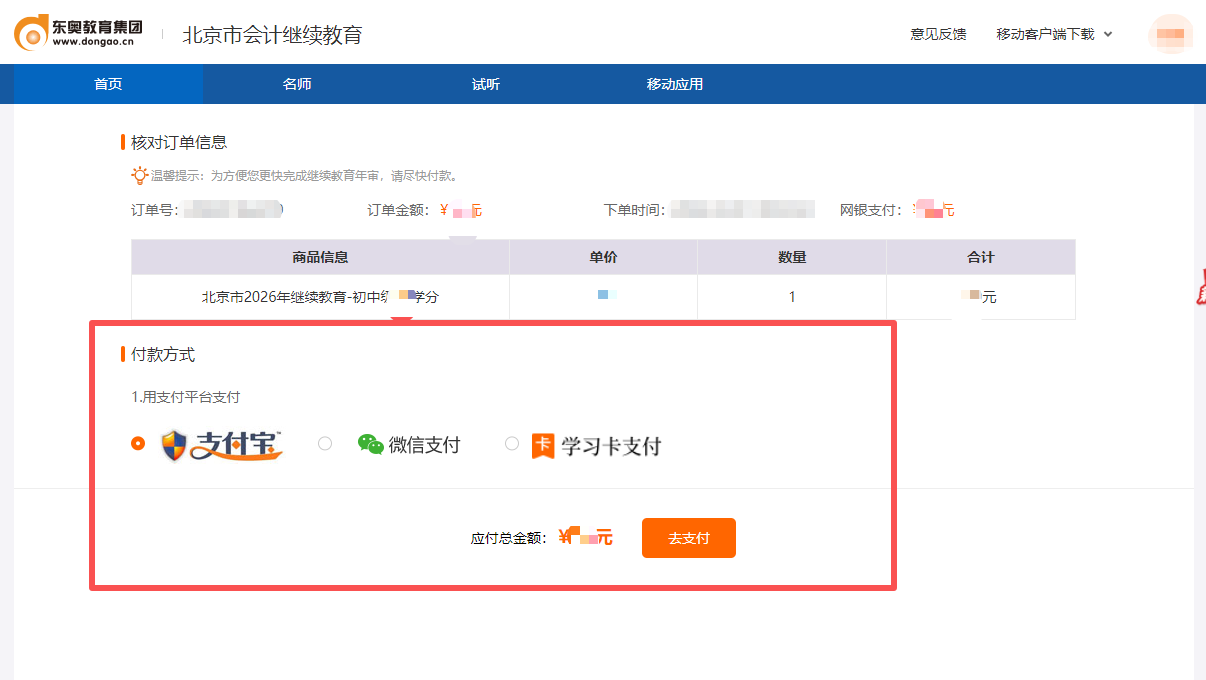Select the Alipay radio button
Viewport: 1206px width, 680px height.
[138, 443]
